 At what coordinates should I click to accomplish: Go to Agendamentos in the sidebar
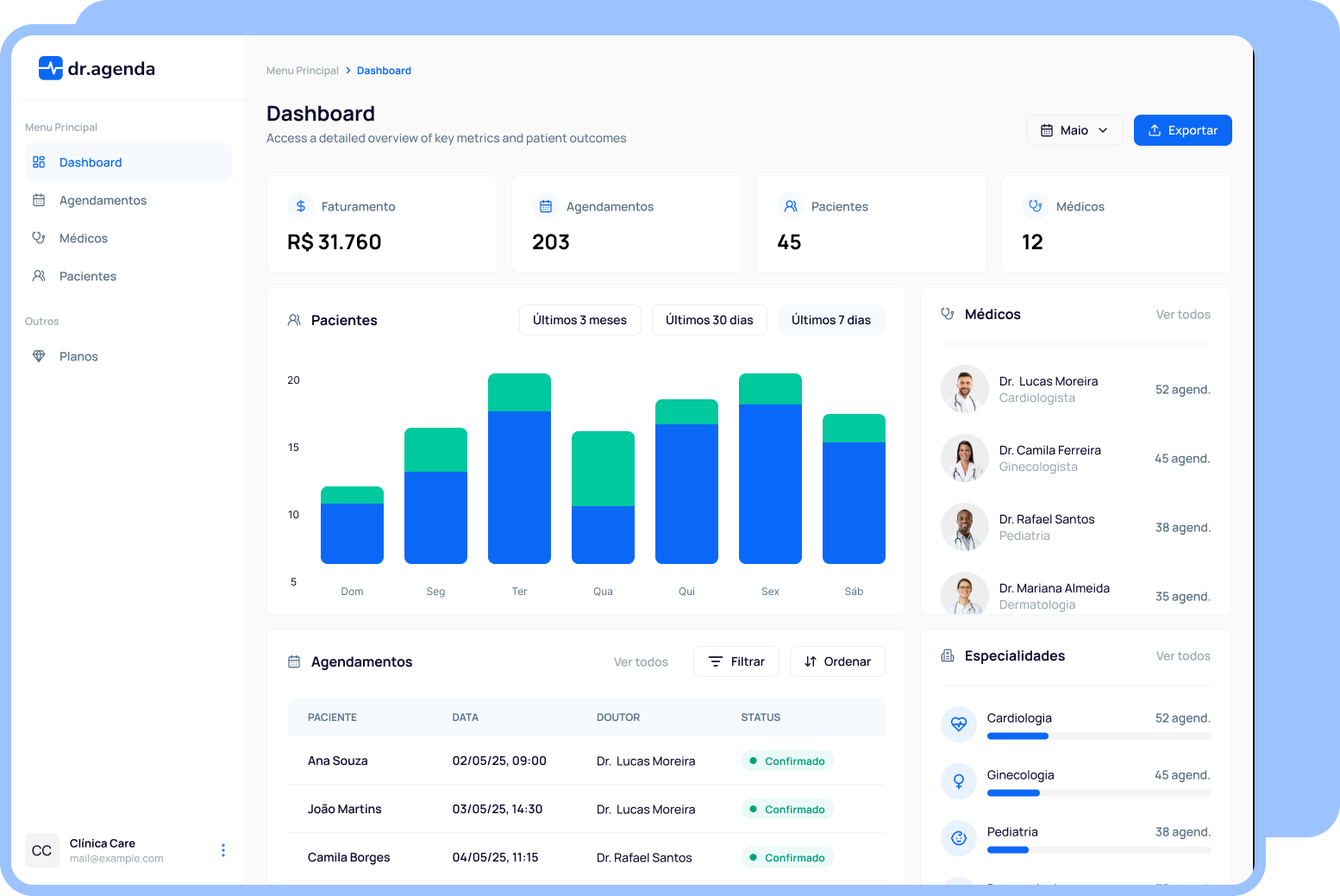[103, 200]
